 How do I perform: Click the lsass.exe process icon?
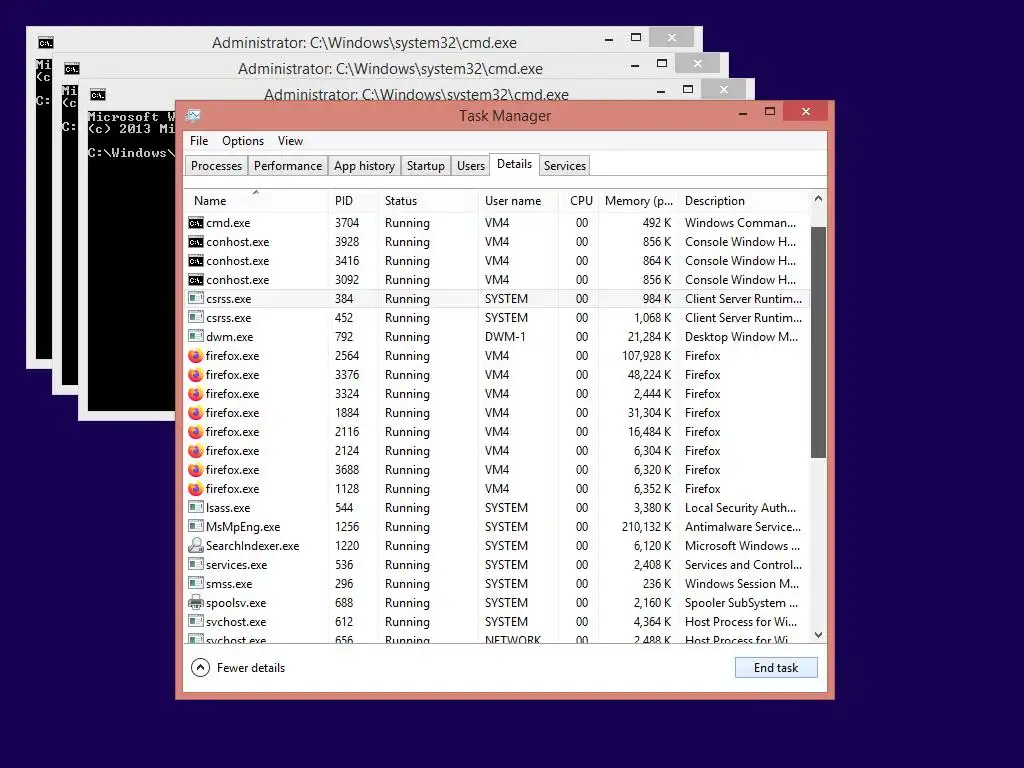click(195, 507)
